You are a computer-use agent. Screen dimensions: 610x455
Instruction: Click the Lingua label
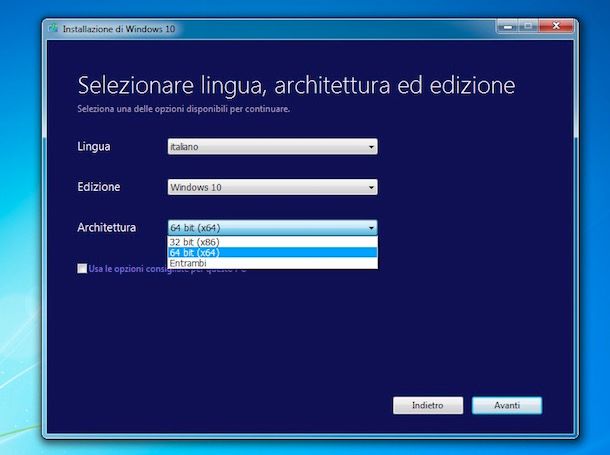pyautogui.click(x=94, y=147)
